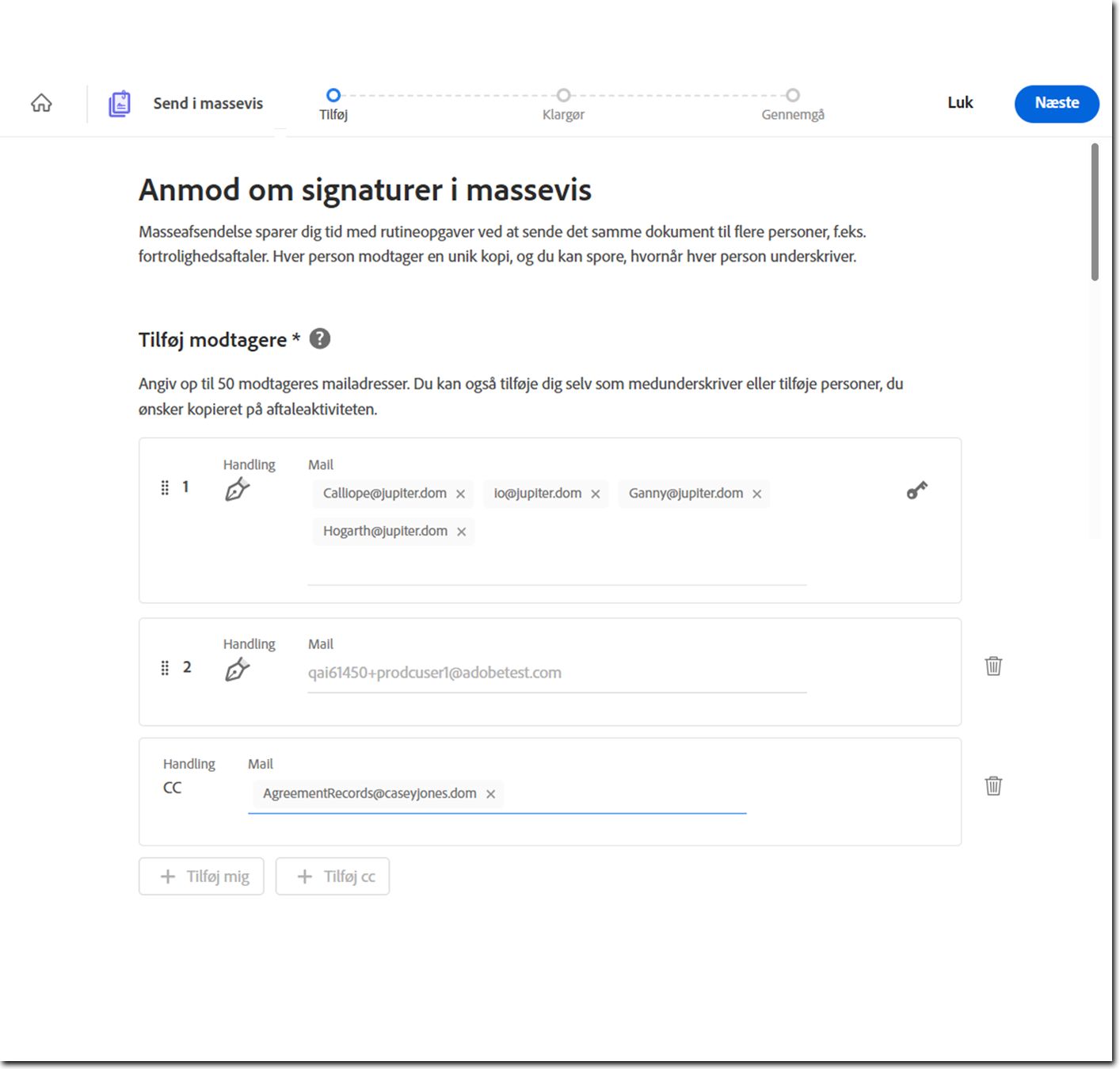
Task: Click the Calliope@jupiter.dom email chip
Action: [x=394, y=494]
